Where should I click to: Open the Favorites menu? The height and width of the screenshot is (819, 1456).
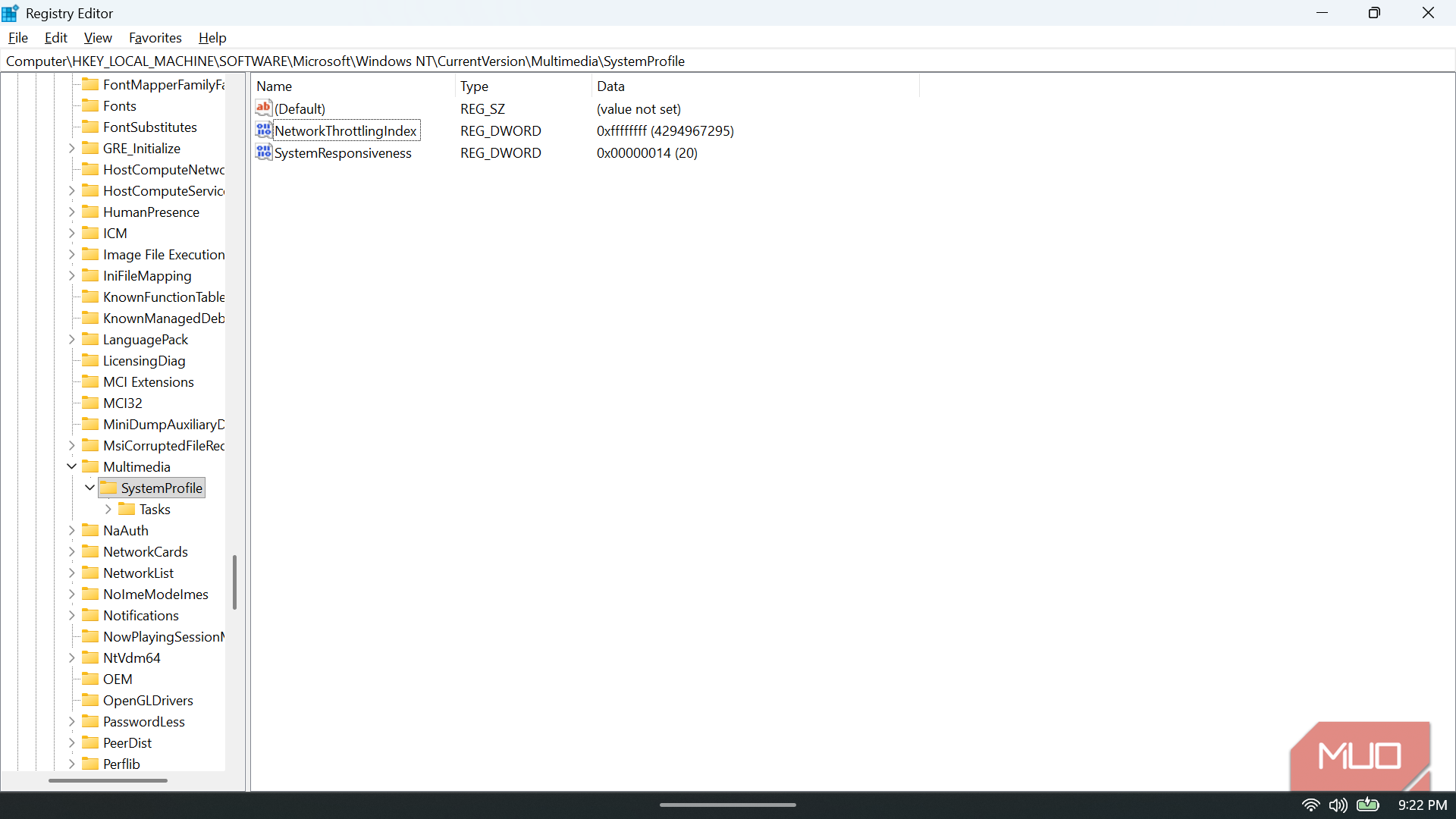(x=155, y=38)
